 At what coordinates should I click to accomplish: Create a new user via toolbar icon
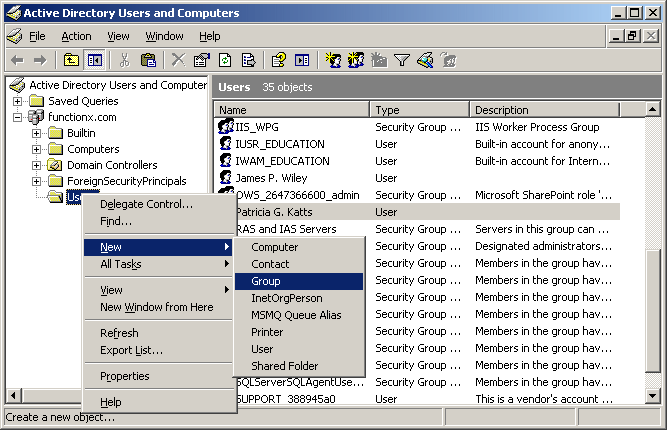pos(333,60)
